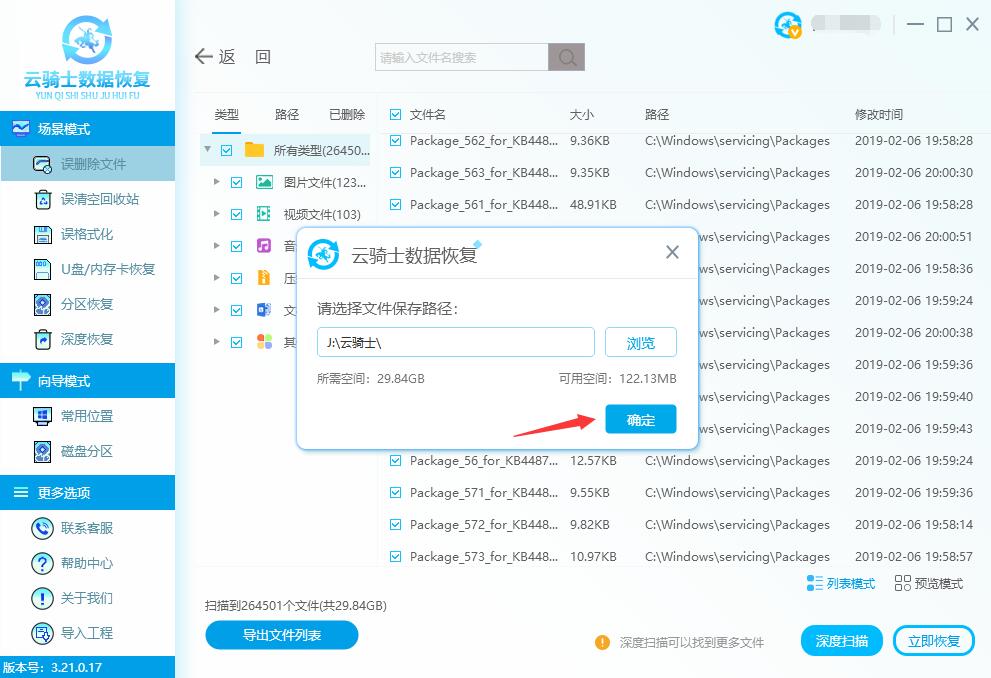Screen dimensions: 991x678
Task: Expand the compressed files tree node arrow
Action: point(217,277)
